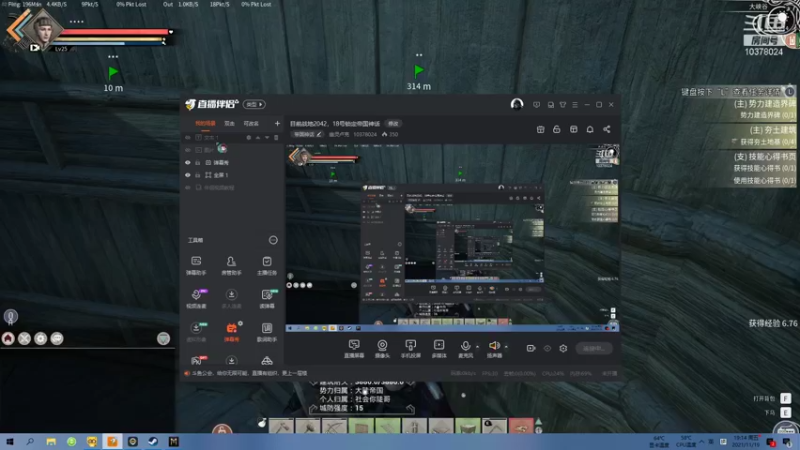This screenshot has width=800, height=450.
Task: Move selected source down with arrow
Action: point(267,138)
